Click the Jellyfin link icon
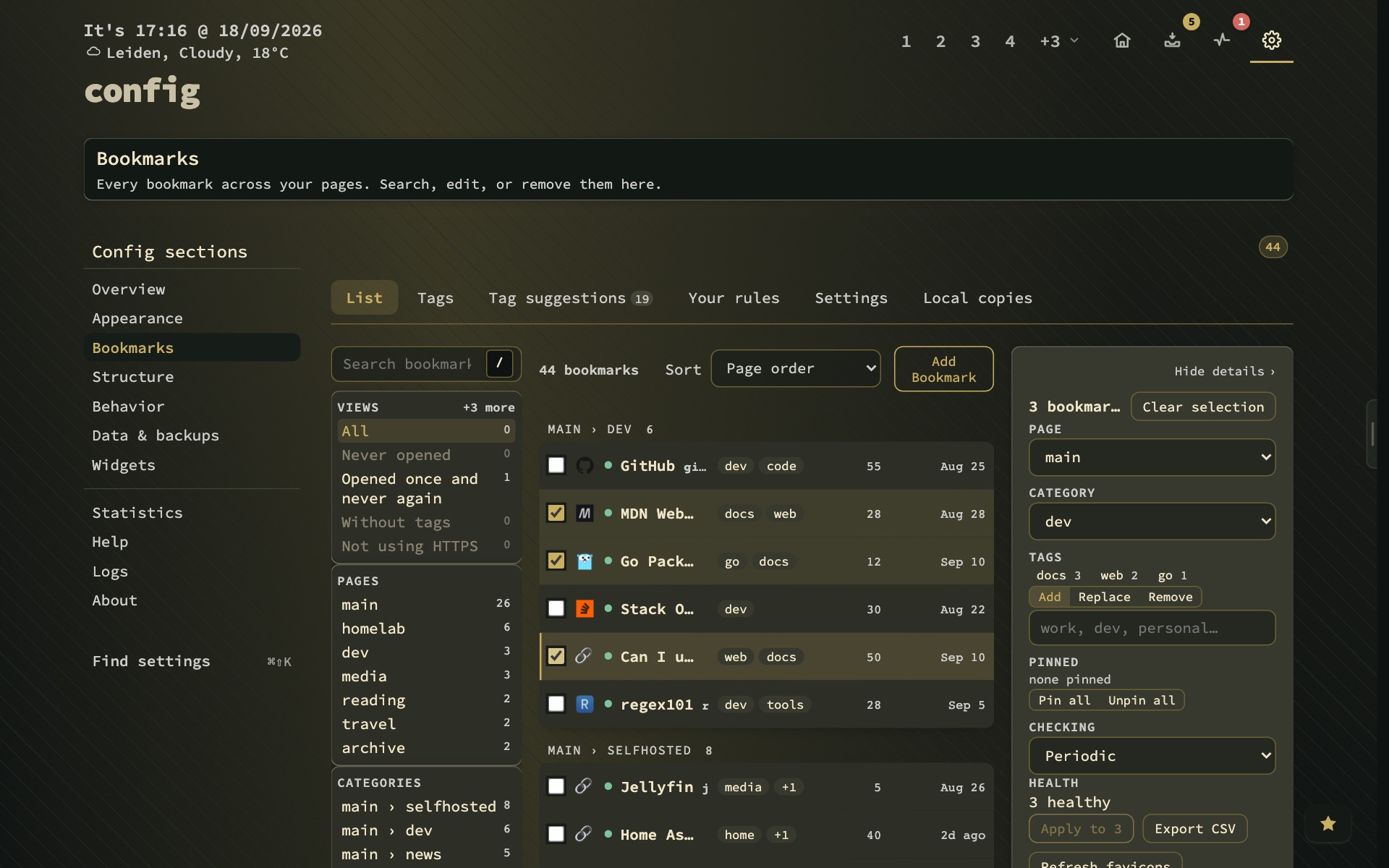The width and height of the screenshot is (1389, 868). [x=584, y=786]
